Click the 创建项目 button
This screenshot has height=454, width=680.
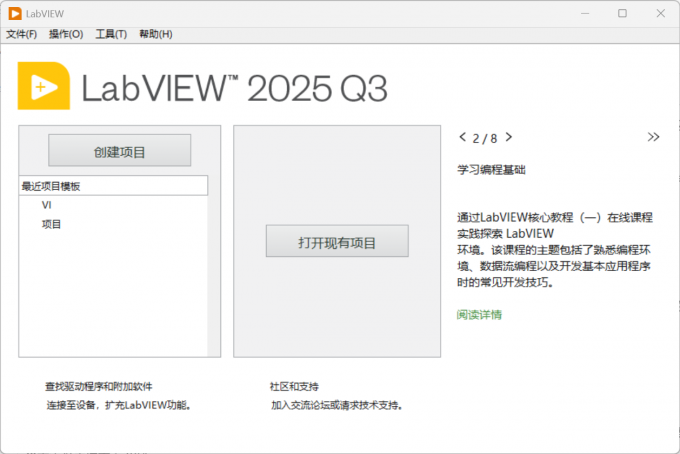click(120, 150)
